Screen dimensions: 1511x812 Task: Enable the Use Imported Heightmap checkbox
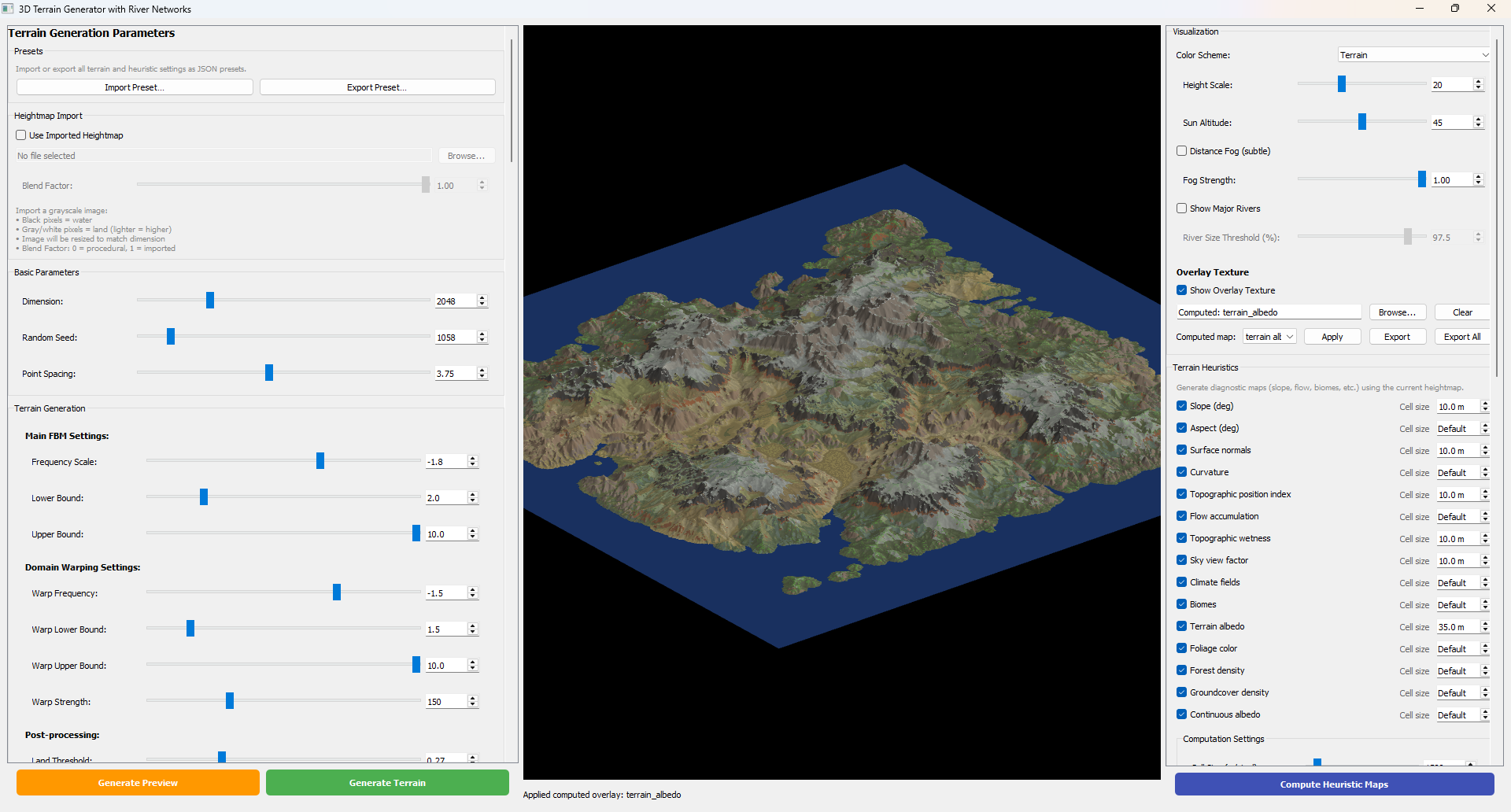[20, 135]
